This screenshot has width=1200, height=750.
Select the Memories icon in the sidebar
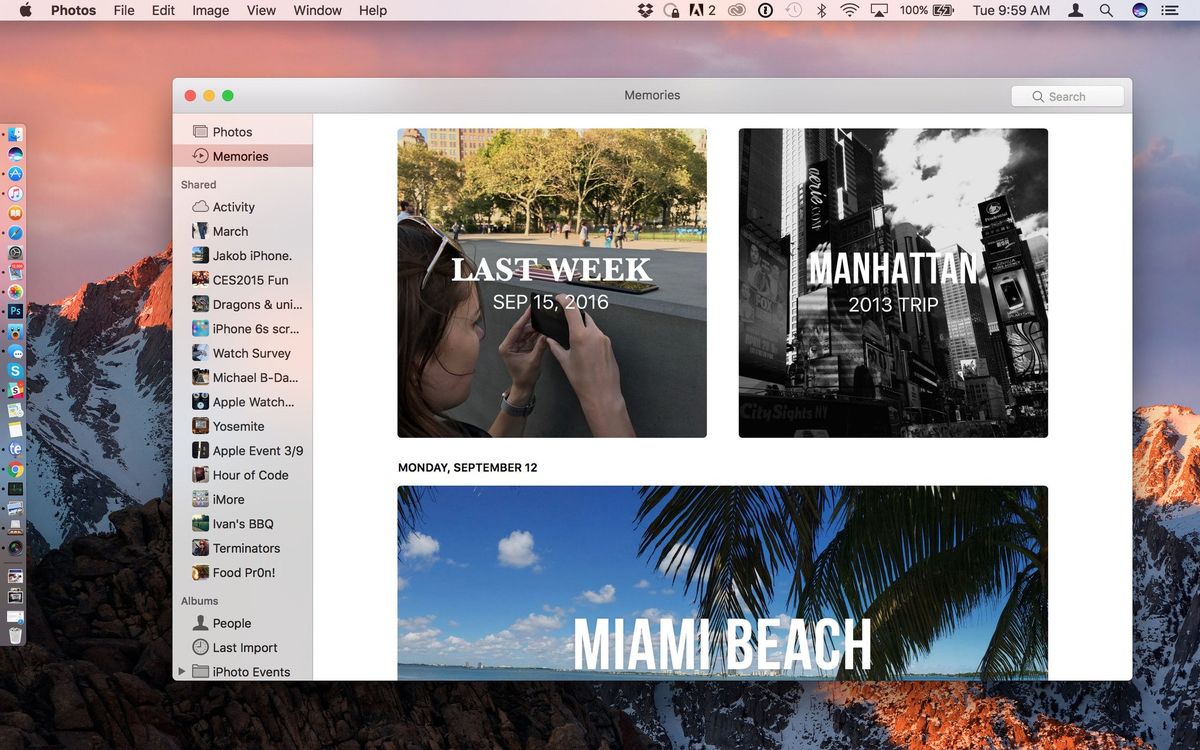(200, 156)
